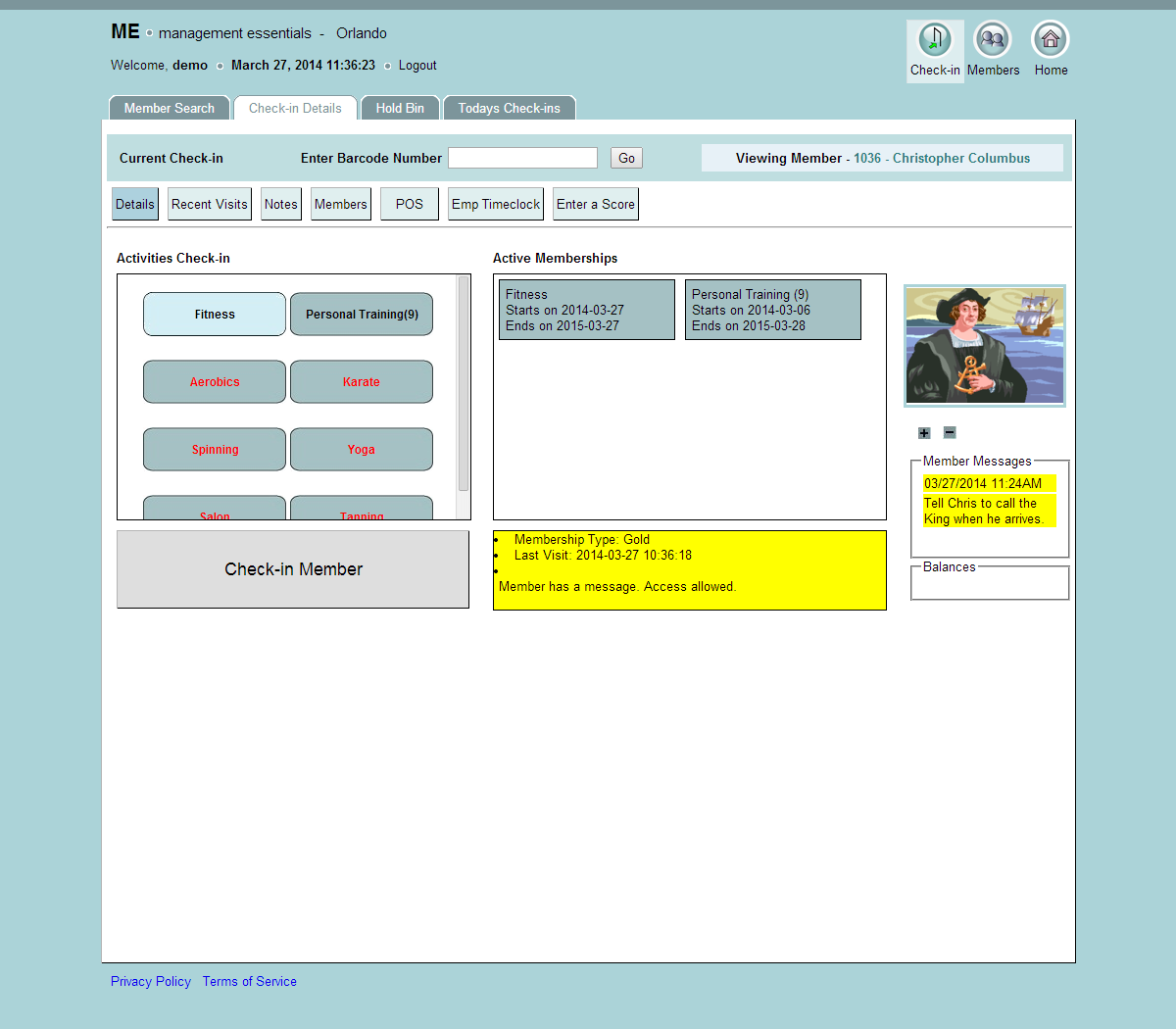
Task: Open the Recent Visits section
Action: [x=209, y=204]
